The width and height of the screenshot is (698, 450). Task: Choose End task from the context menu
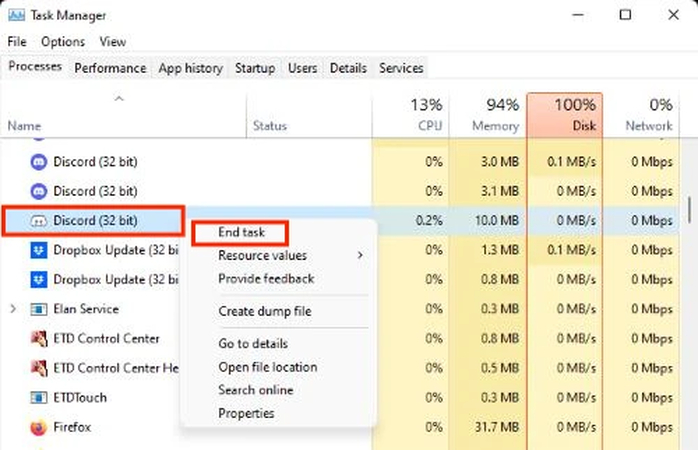click(x=241, y=232)
